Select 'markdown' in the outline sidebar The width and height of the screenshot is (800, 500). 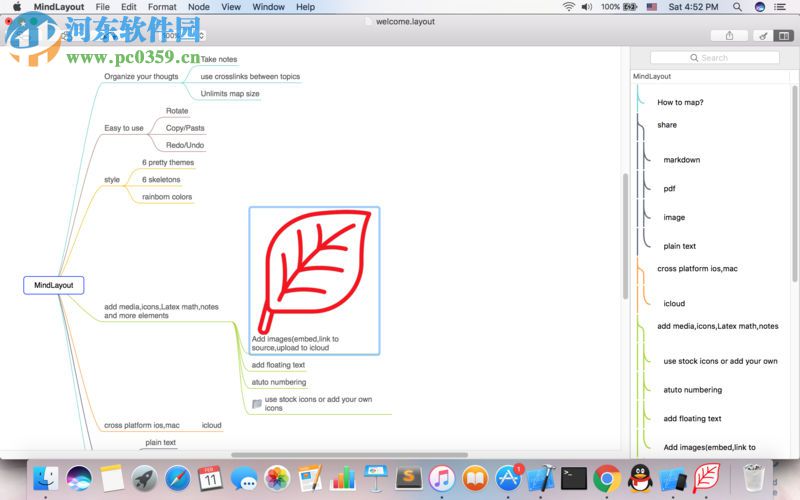pos(682,160)
